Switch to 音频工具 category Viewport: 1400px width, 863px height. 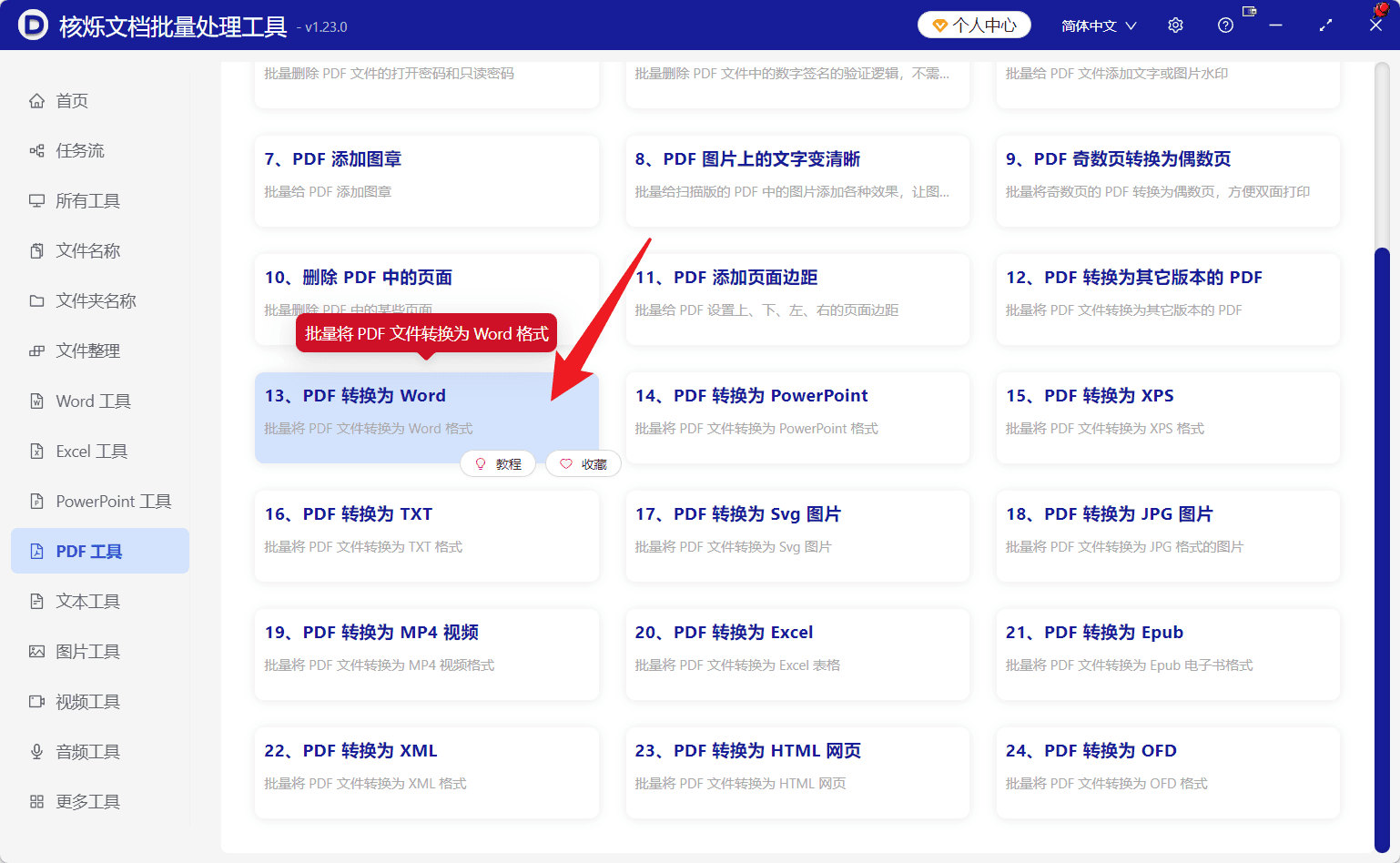[x=100, y=752]
